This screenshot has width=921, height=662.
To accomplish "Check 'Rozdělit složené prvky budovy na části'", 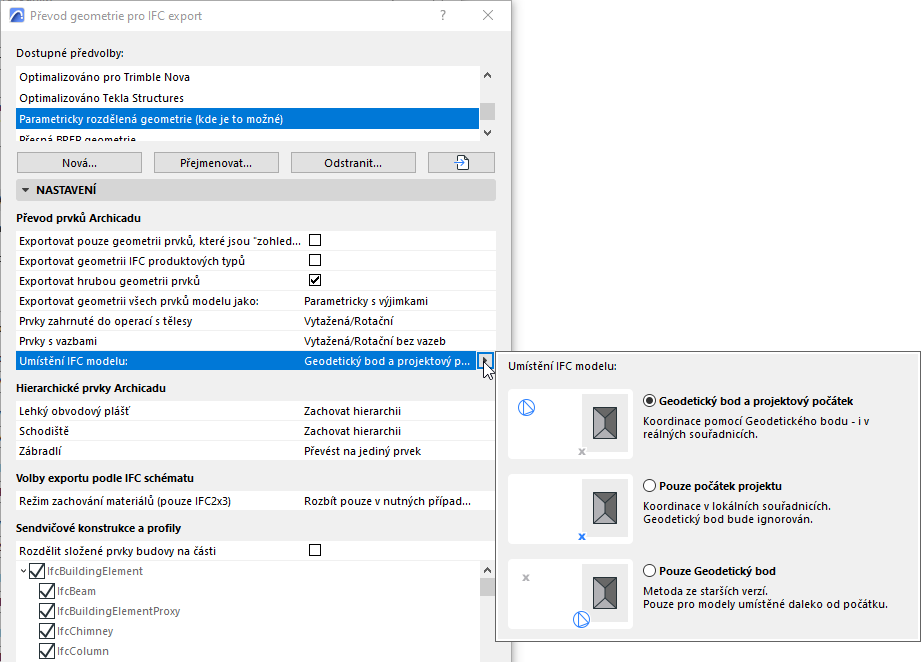I will click(315, 550).
